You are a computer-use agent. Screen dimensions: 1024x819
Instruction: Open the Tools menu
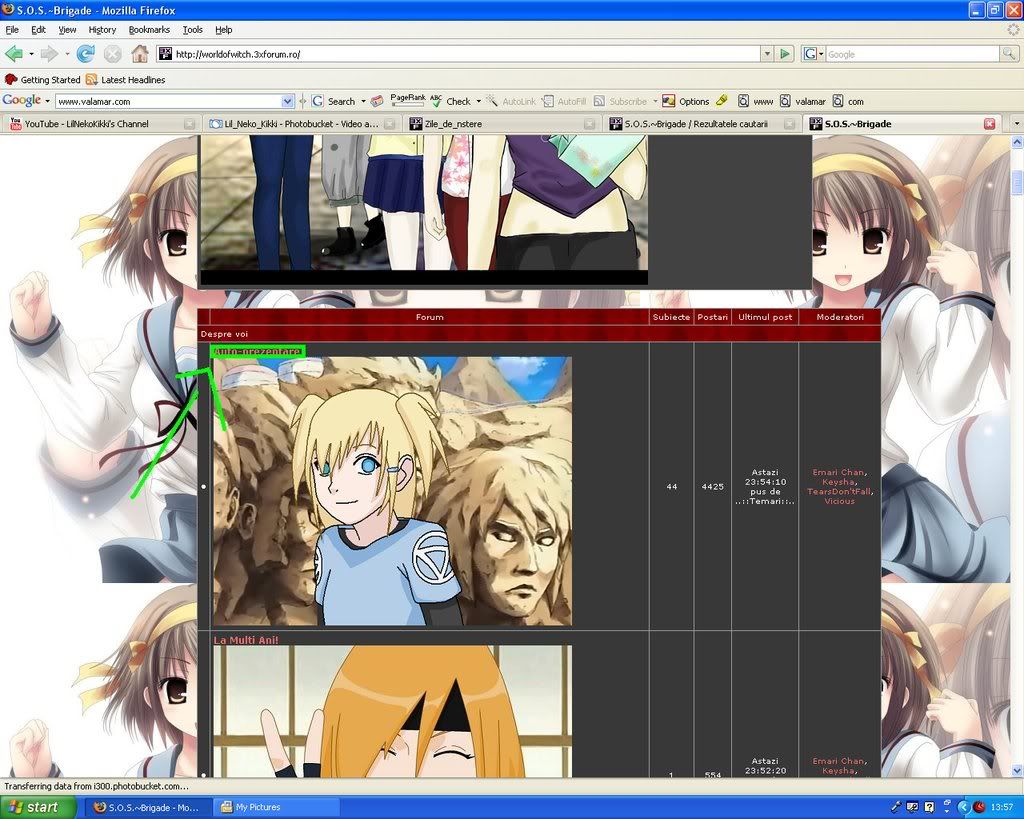(193, 29)
